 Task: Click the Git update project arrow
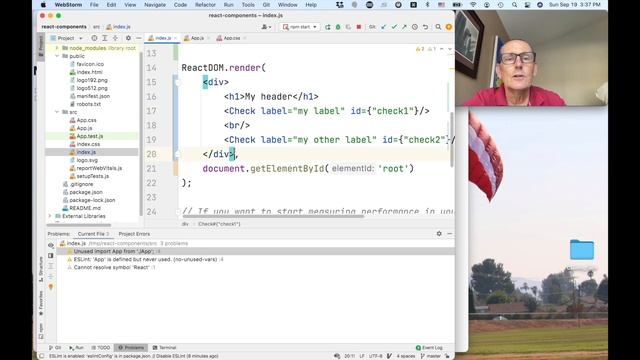[x=383, y=27]
